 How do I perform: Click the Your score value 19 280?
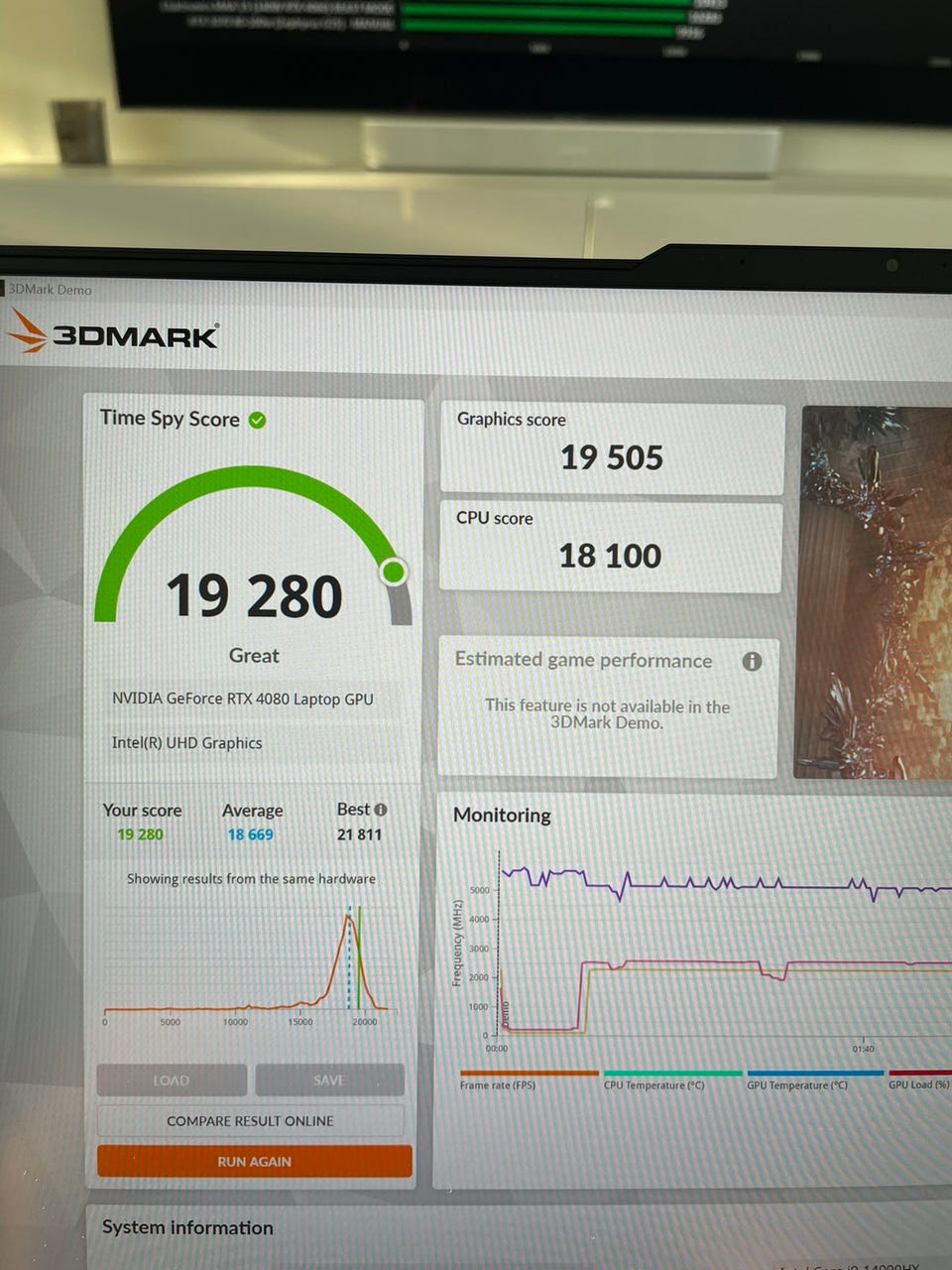140,834
